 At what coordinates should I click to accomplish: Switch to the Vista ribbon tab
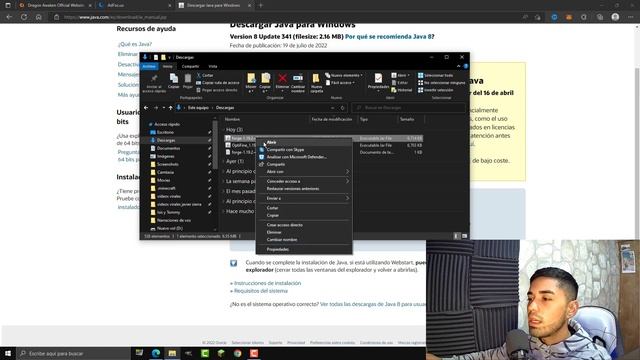213,66
